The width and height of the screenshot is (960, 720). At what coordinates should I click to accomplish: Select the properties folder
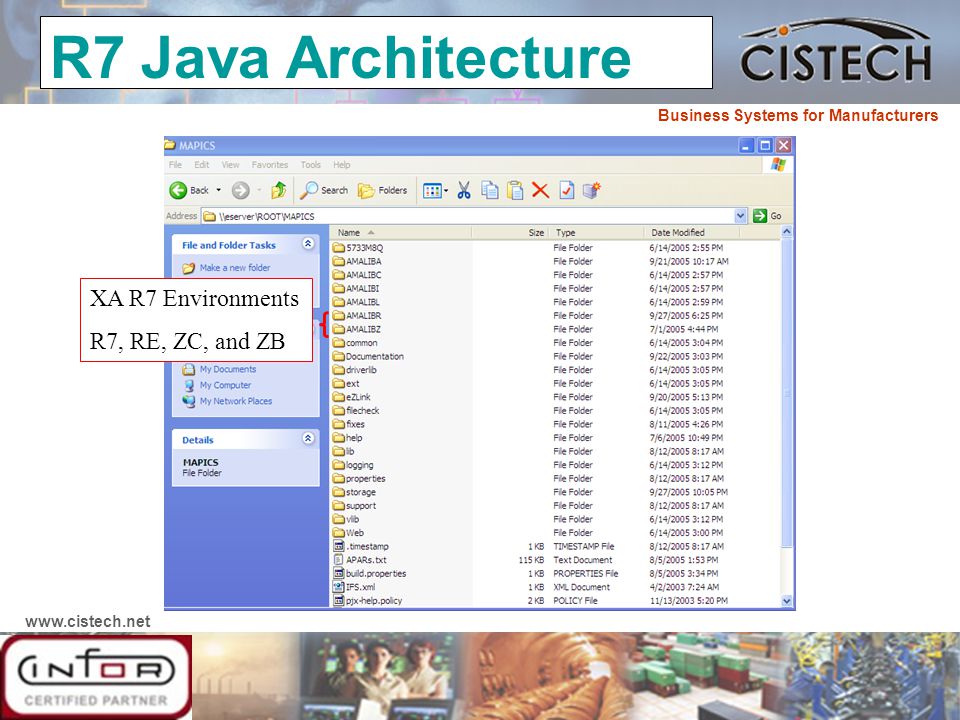(x=359, y=478)
